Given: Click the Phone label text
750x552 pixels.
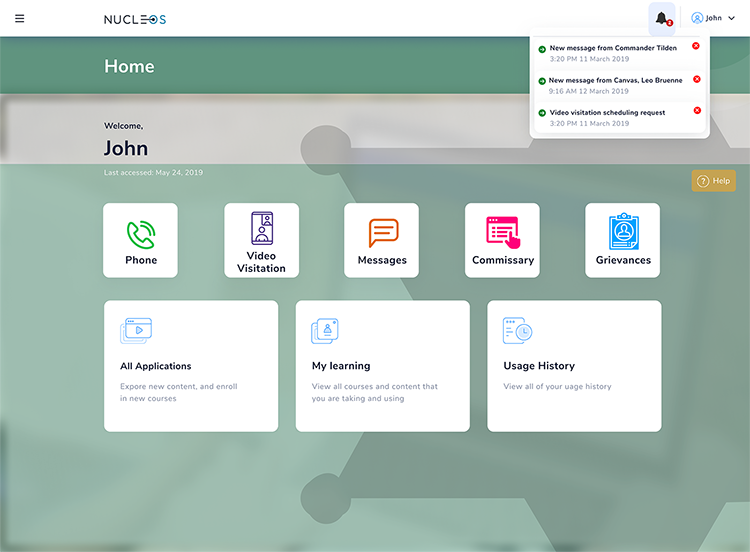Looking at the screenshot, I should [141, 260].
